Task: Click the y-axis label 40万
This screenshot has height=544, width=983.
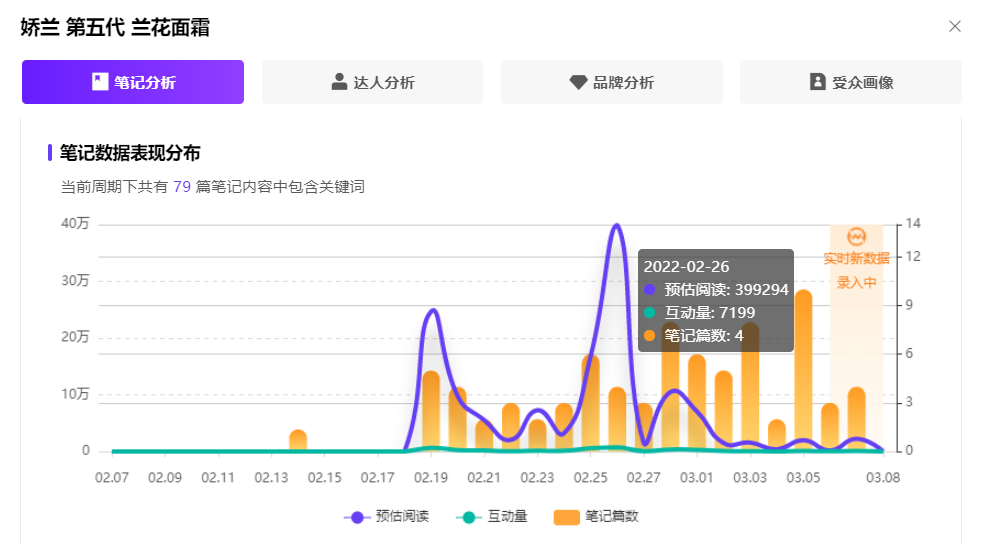Action: click(x=75, y=224)
